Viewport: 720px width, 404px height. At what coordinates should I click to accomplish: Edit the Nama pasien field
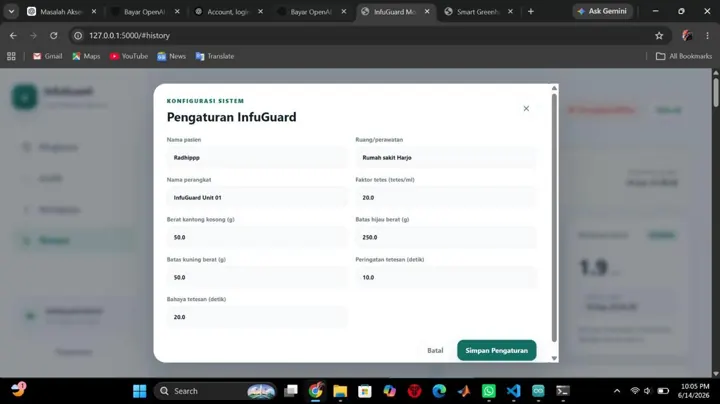(x=257, y=157)
